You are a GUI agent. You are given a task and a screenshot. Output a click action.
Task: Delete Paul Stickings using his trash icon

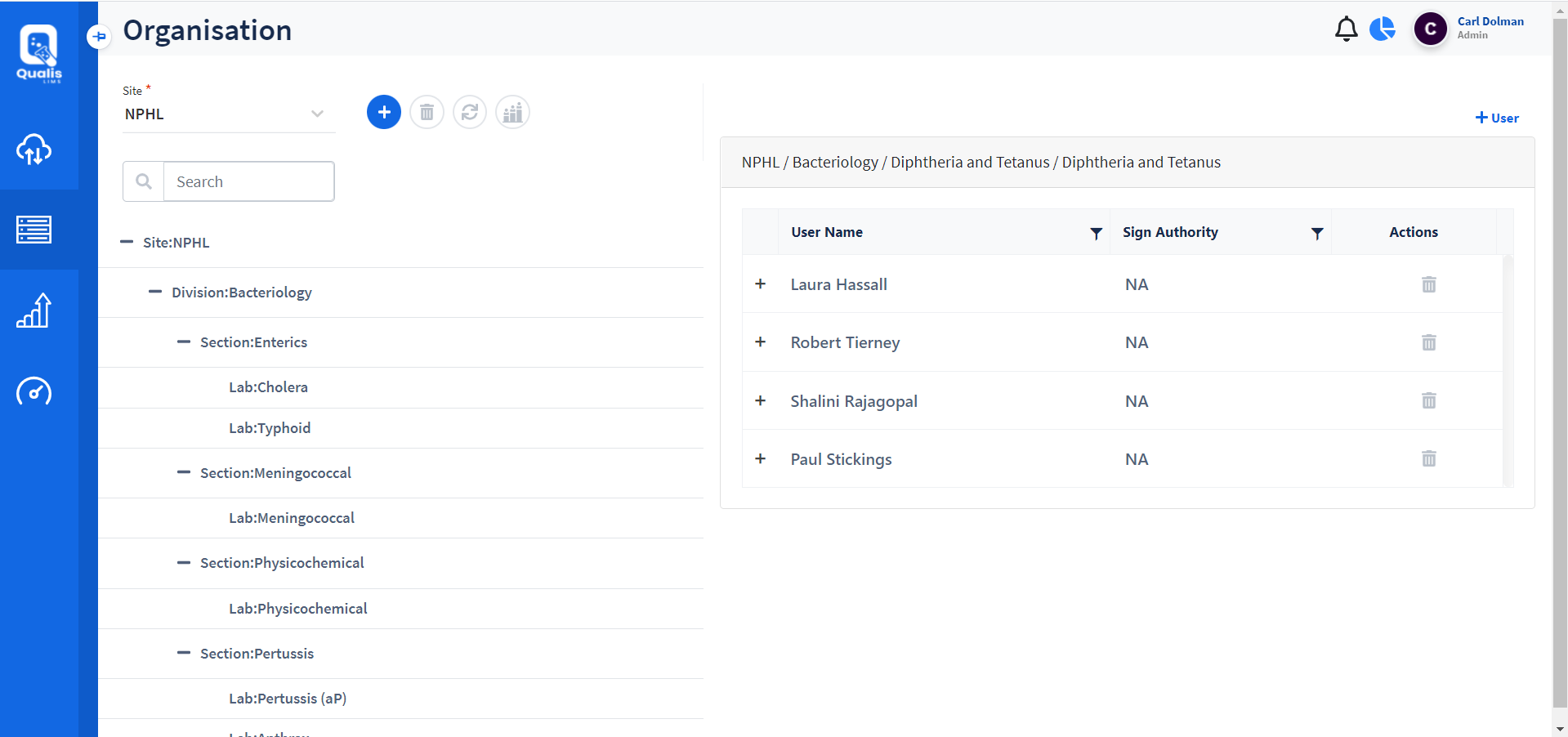[x=1427, y=458]
